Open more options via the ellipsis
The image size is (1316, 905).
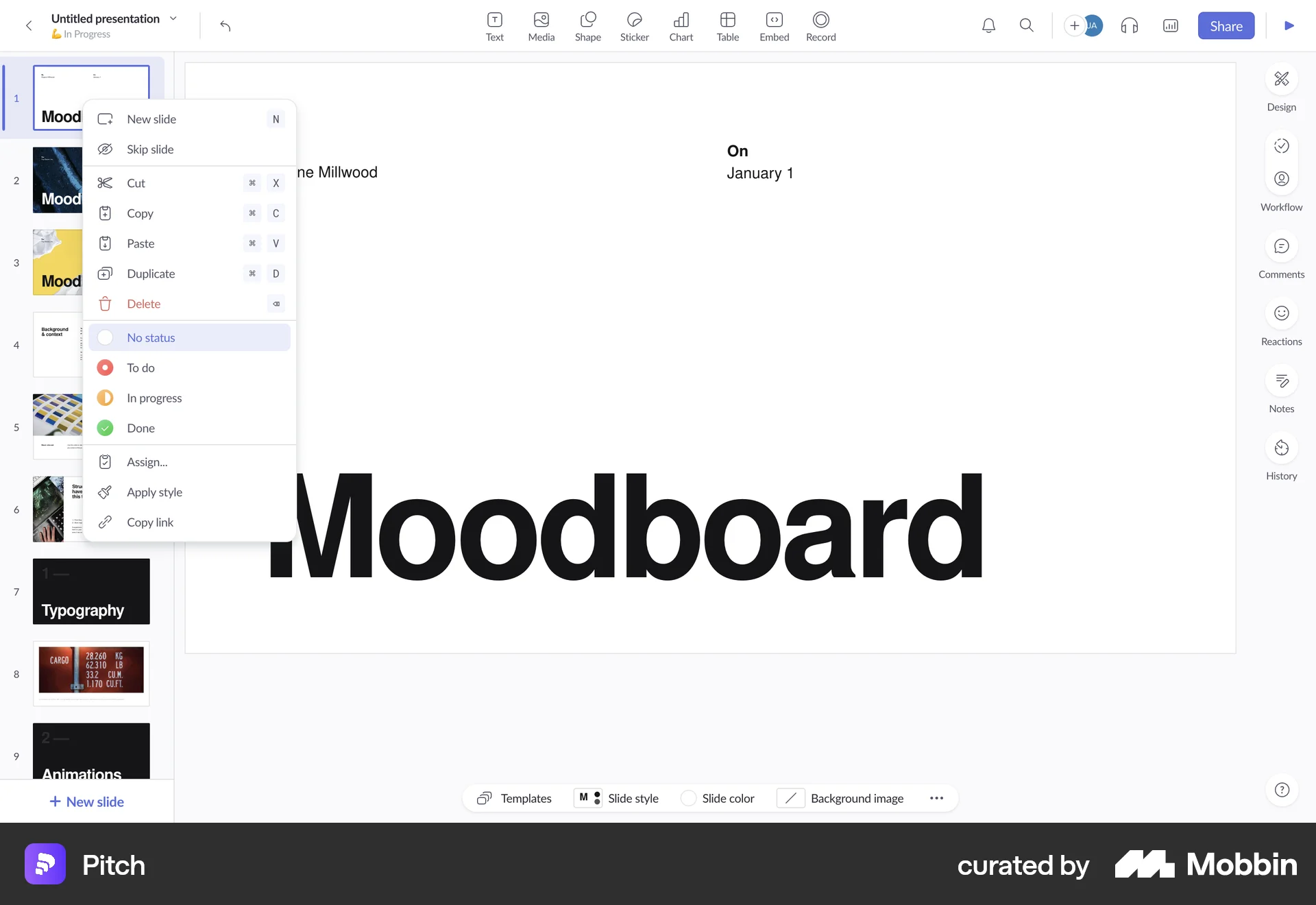tap(936, 798)
